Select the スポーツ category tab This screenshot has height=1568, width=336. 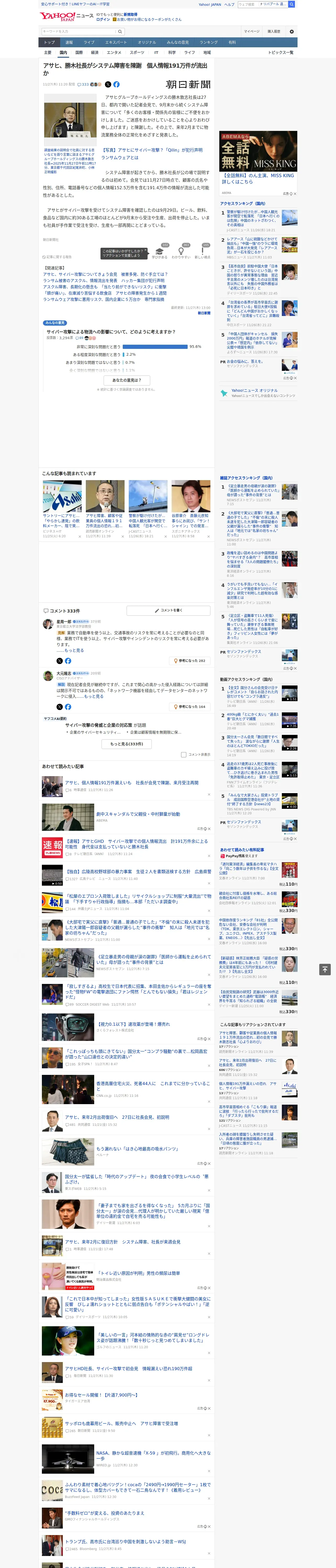[x=137, y=52]
